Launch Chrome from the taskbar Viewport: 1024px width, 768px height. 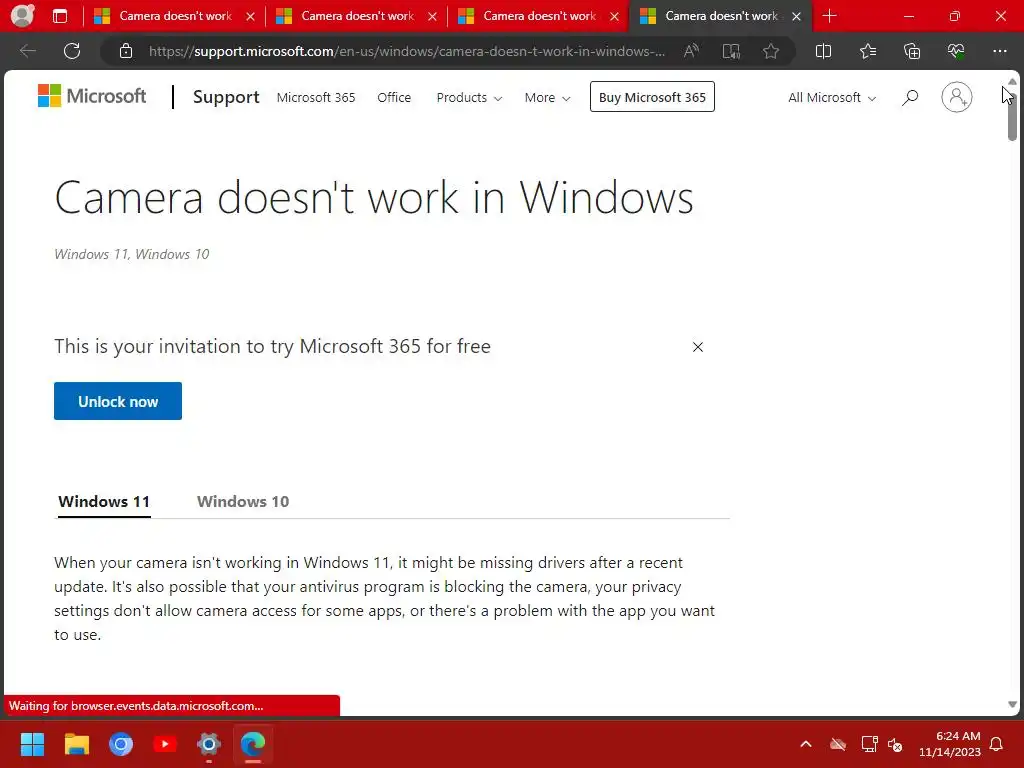click(x=121, y=744)
